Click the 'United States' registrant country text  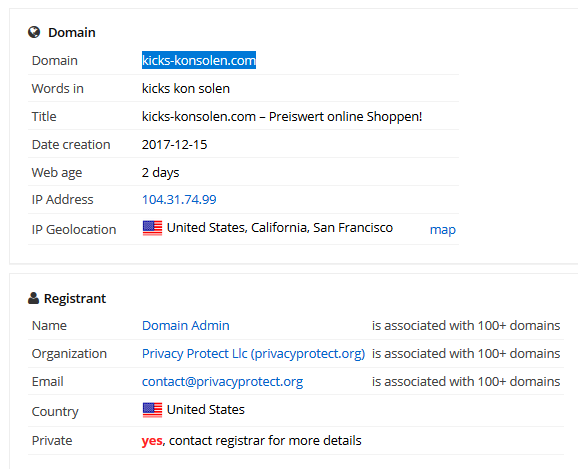206,410
